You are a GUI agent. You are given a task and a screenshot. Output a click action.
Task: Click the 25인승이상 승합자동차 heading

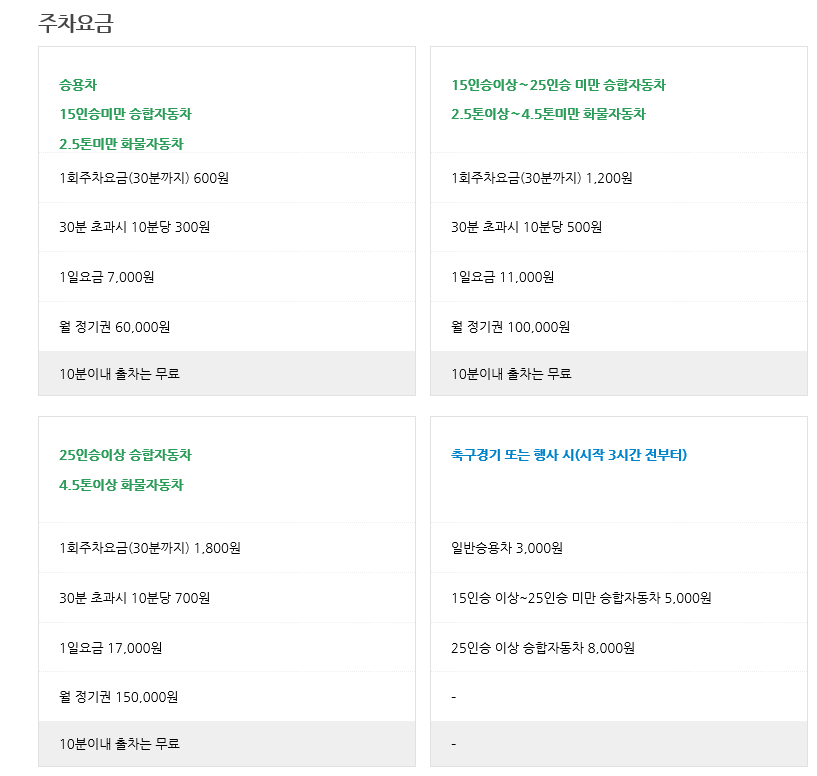pos(125,455)
